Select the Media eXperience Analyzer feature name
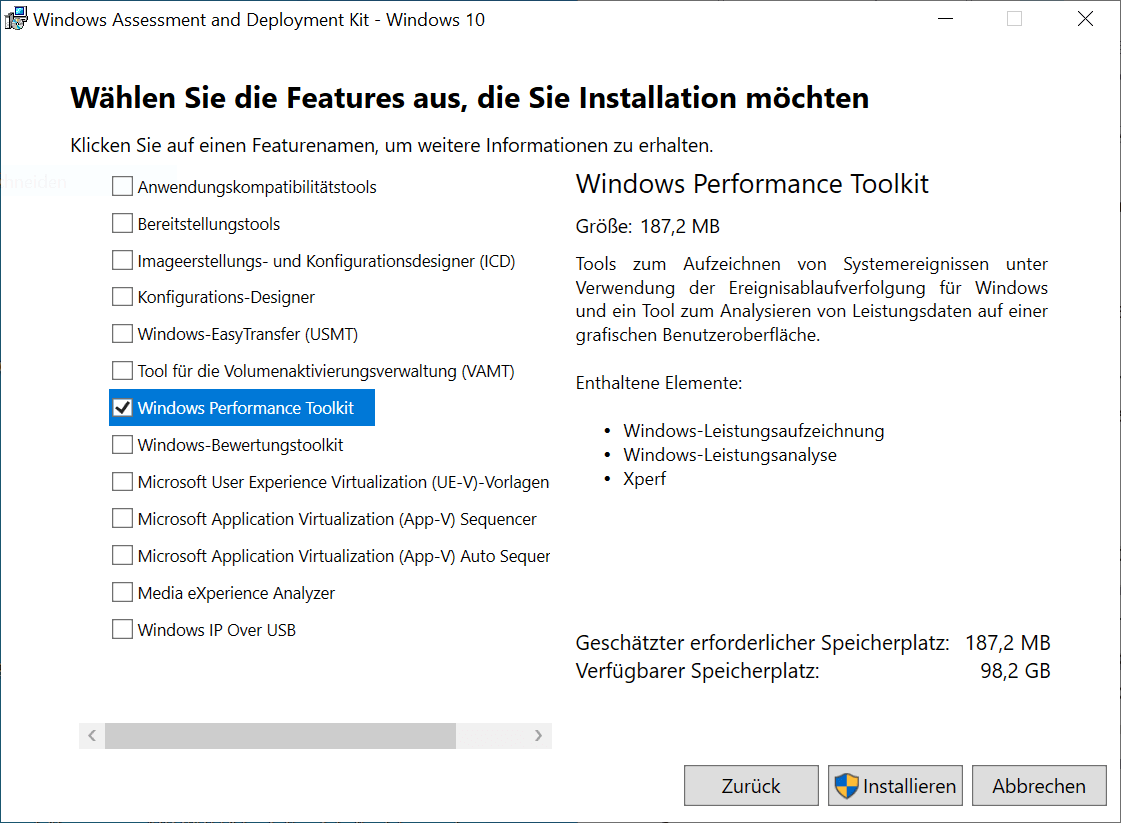 (x=236, y=593)
